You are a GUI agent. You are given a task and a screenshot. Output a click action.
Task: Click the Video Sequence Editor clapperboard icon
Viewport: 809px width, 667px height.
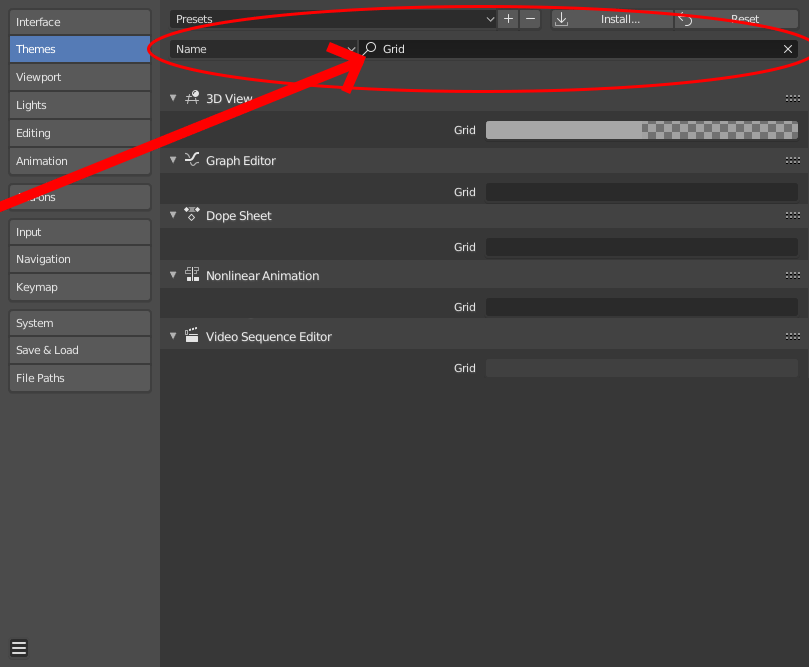click(192, 335)
